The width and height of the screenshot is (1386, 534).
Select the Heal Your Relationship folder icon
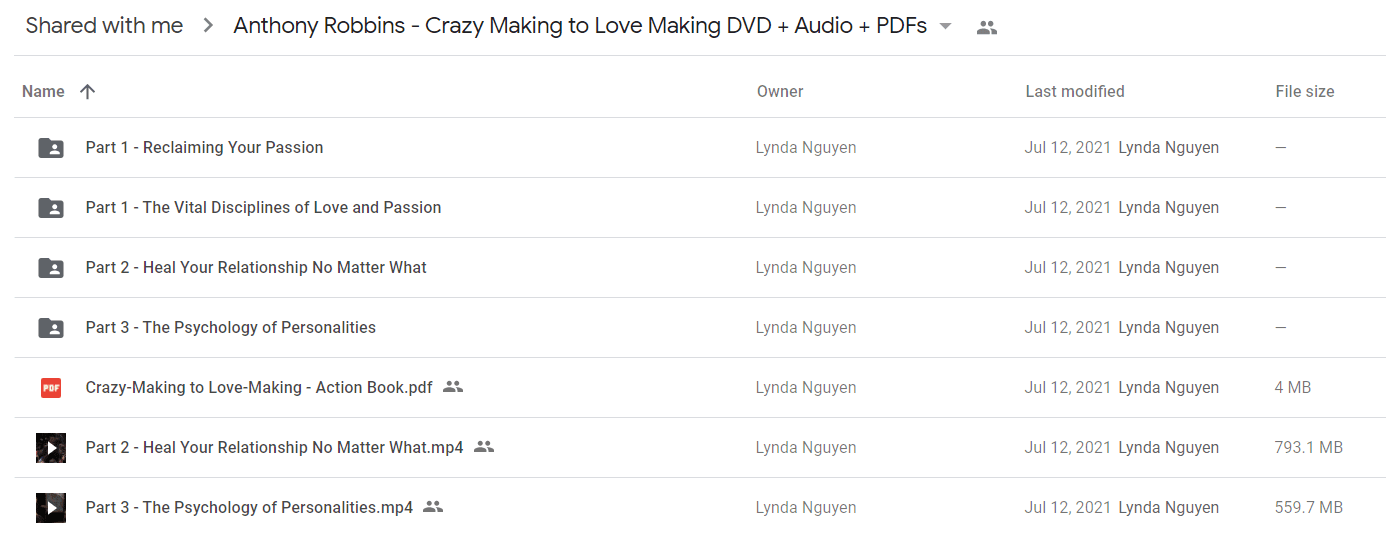(51, 268)
